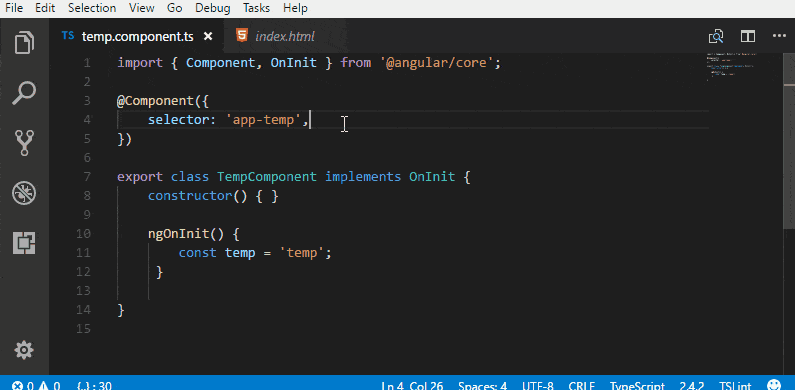The height and width of the screenshot is (390, 795).
Task: Click the word export on line 7
Action: pyautogui.click(x=140, y=177)
